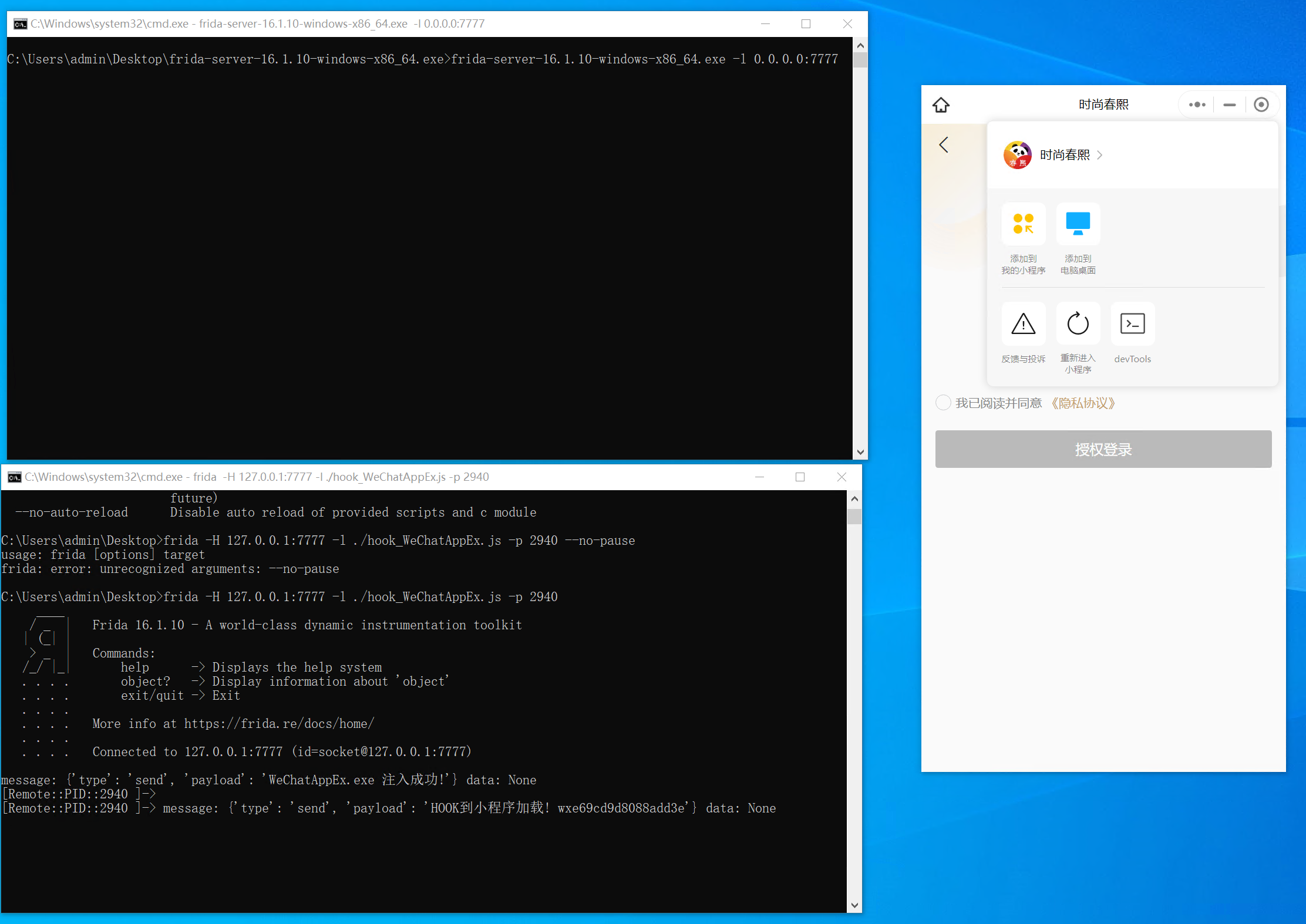Open cmd system menu of frida client window

[x=14, y=477]
